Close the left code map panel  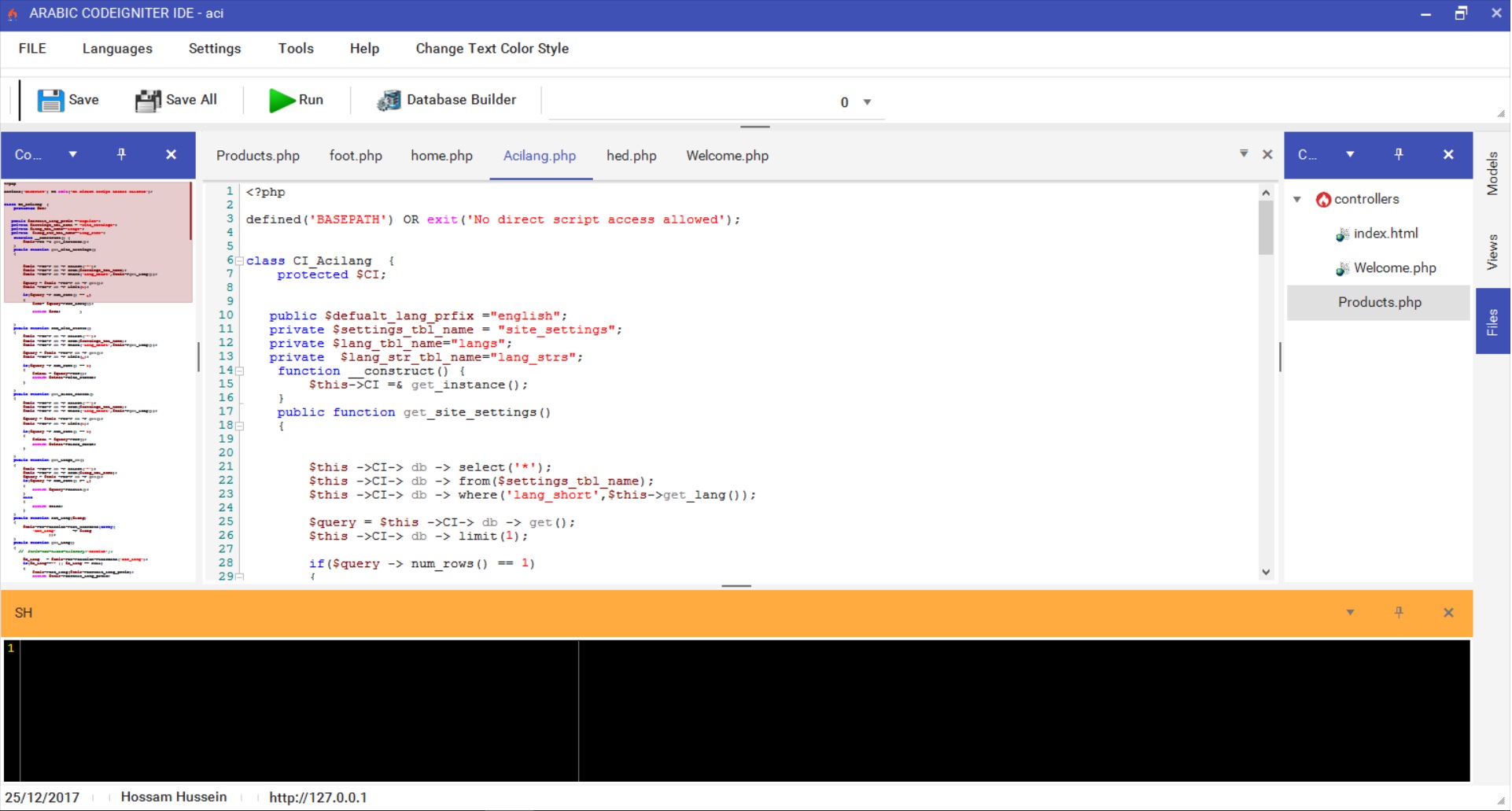pos(171,154)
